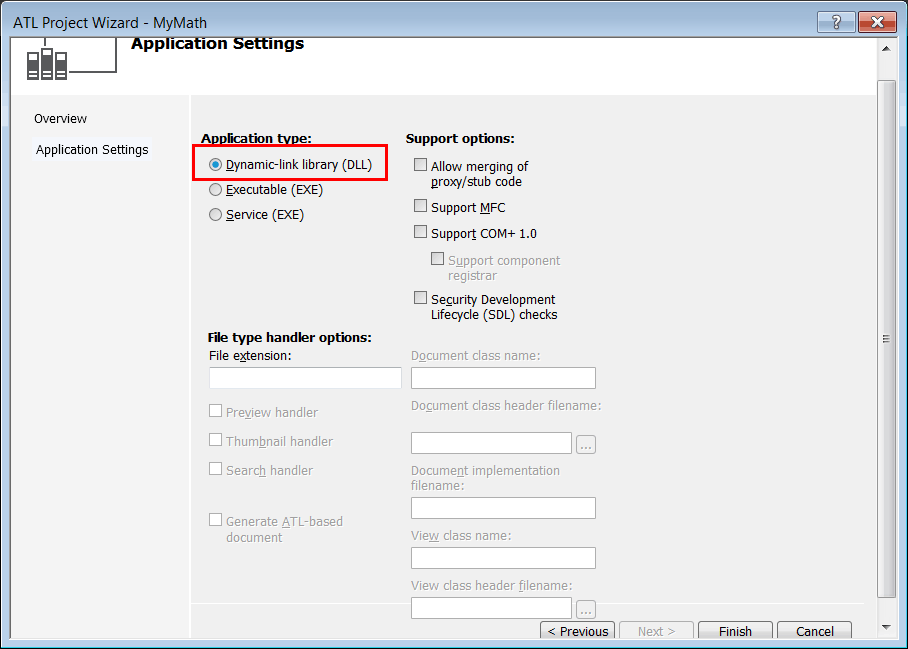
Task: Click the vertical scrollbar thumb
Action: tap(886, 339)
